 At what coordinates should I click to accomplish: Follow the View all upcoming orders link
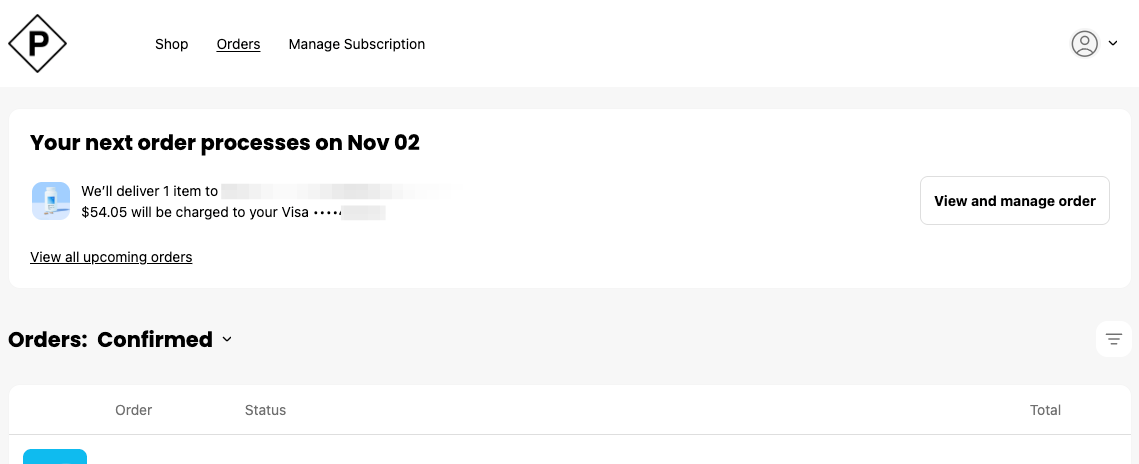(x=111, y=257)
